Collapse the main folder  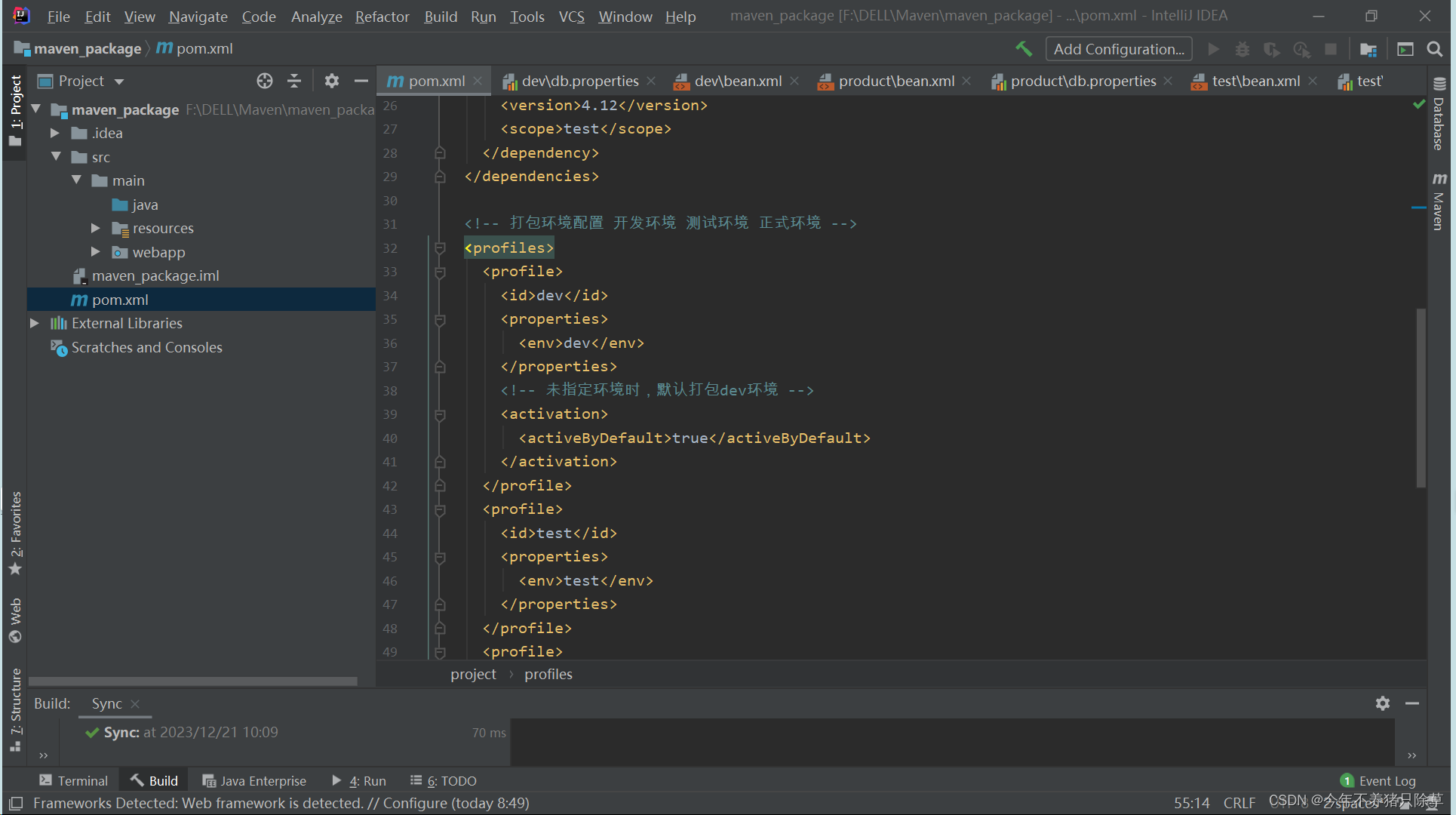click(x=76, y=180)
